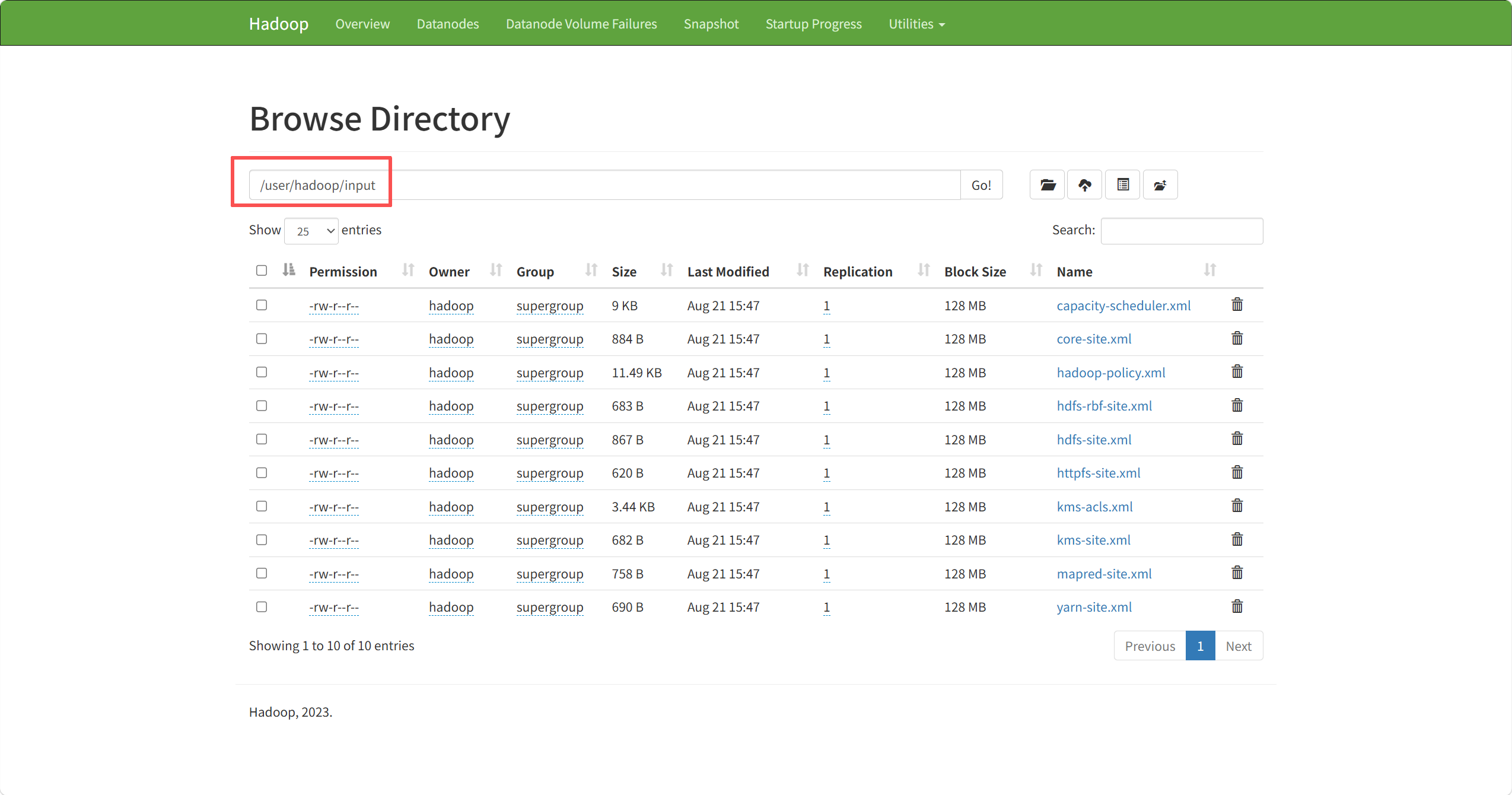
Task: Open the mapred-site.xml file link
Action: 1104,574
